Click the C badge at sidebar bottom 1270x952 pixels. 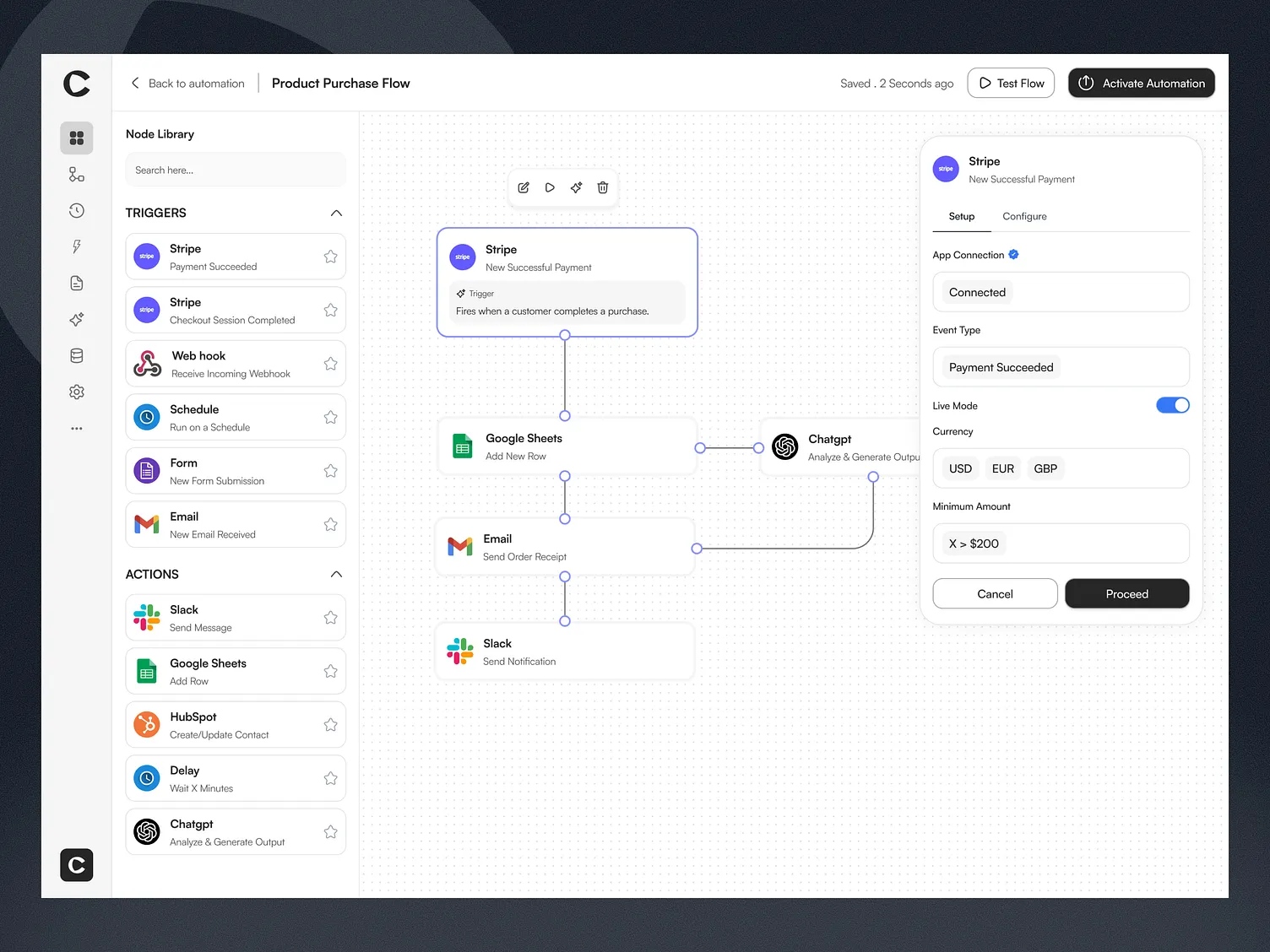(77, 865)
